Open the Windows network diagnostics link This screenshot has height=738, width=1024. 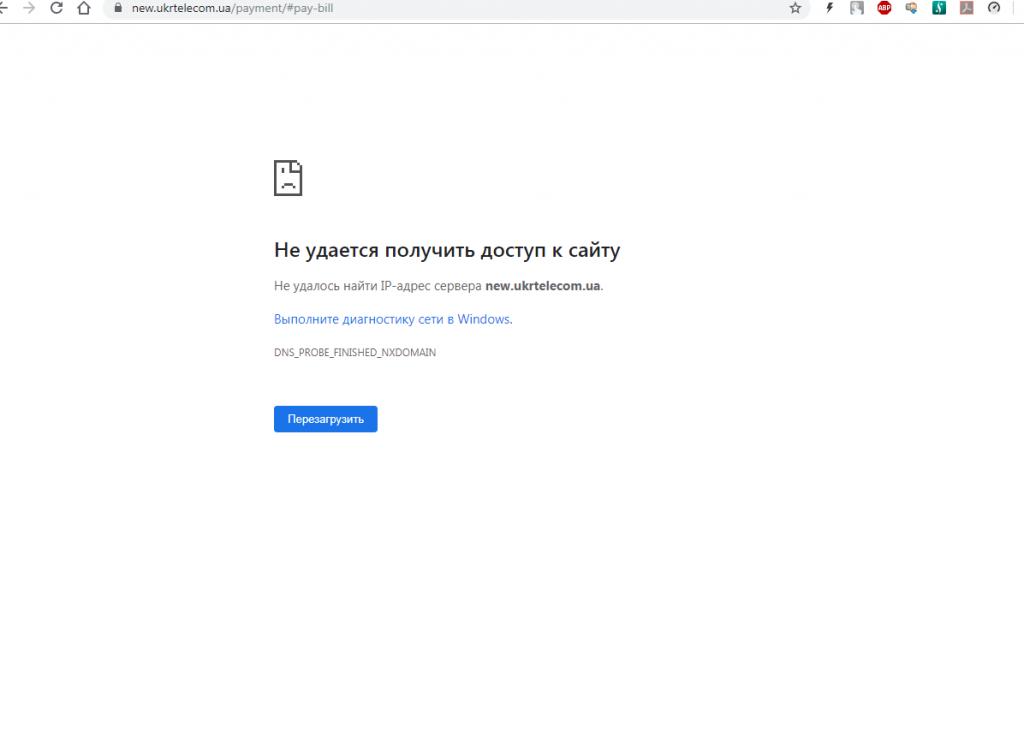(392, 319)
